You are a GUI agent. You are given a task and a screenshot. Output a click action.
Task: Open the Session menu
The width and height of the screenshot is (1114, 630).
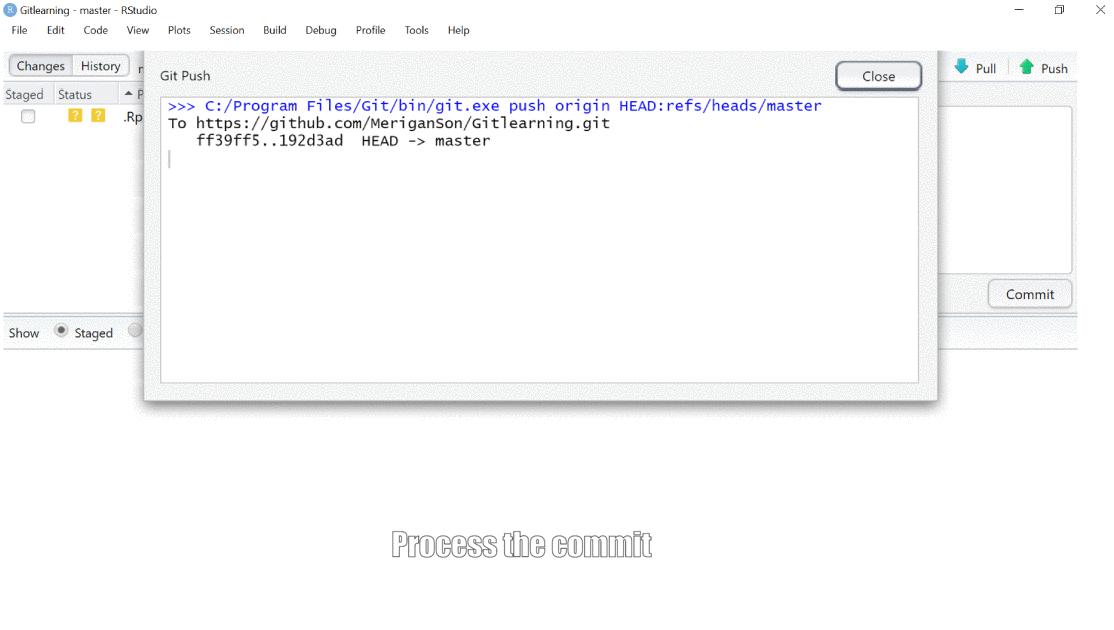[x=227, y=30]
